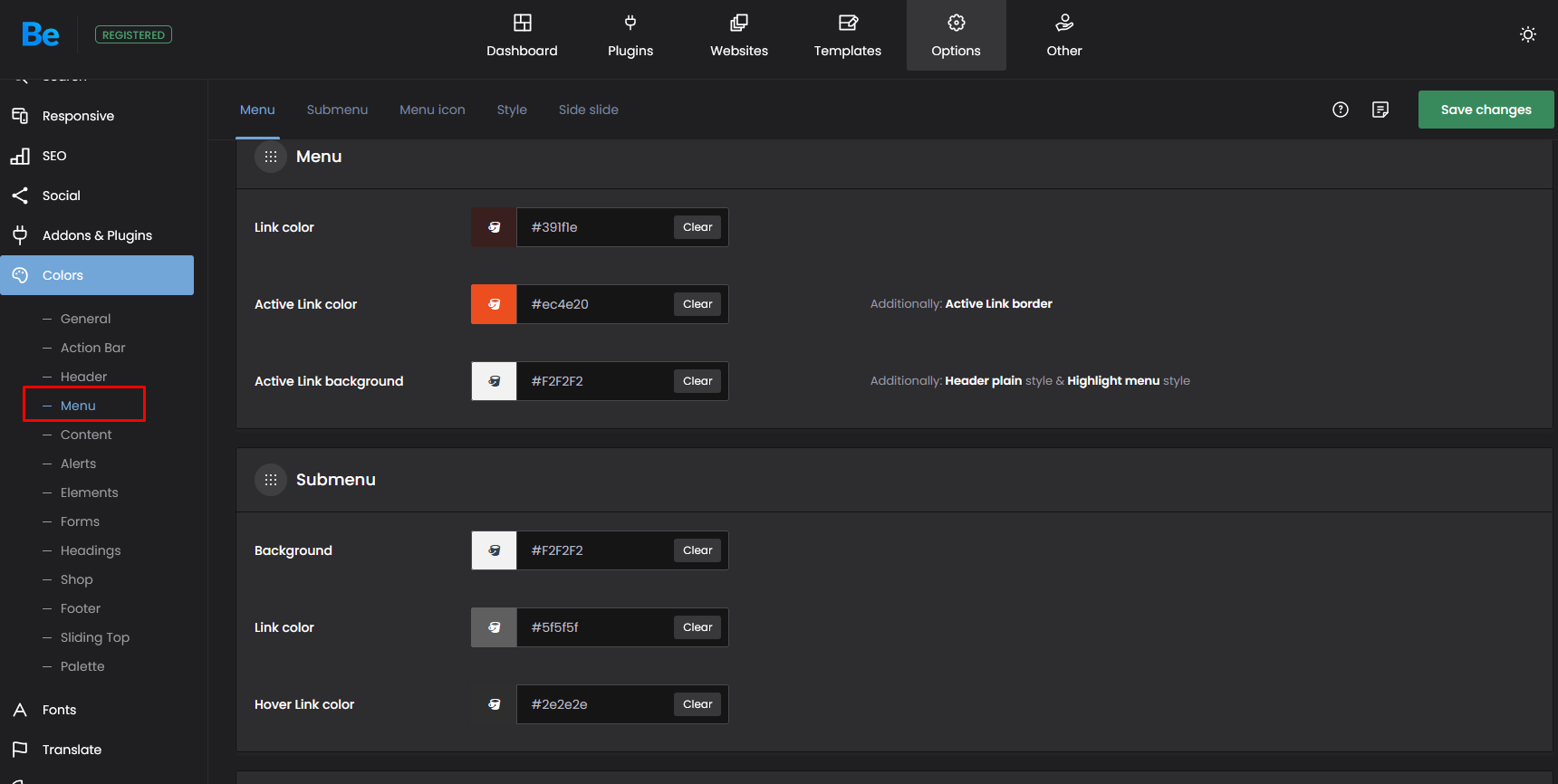Open Hover Link color swatch picker
Viewport: 1558px width, 784px height.
(494, 704)
